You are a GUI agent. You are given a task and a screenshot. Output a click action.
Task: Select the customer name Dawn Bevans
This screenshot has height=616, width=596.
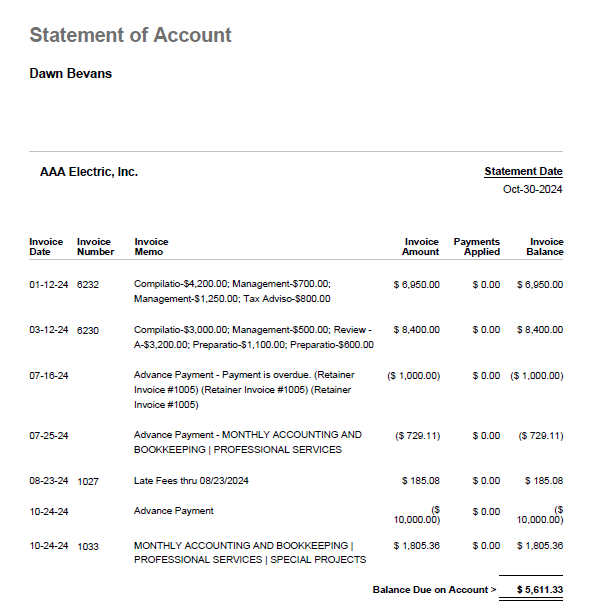(71, 73)
